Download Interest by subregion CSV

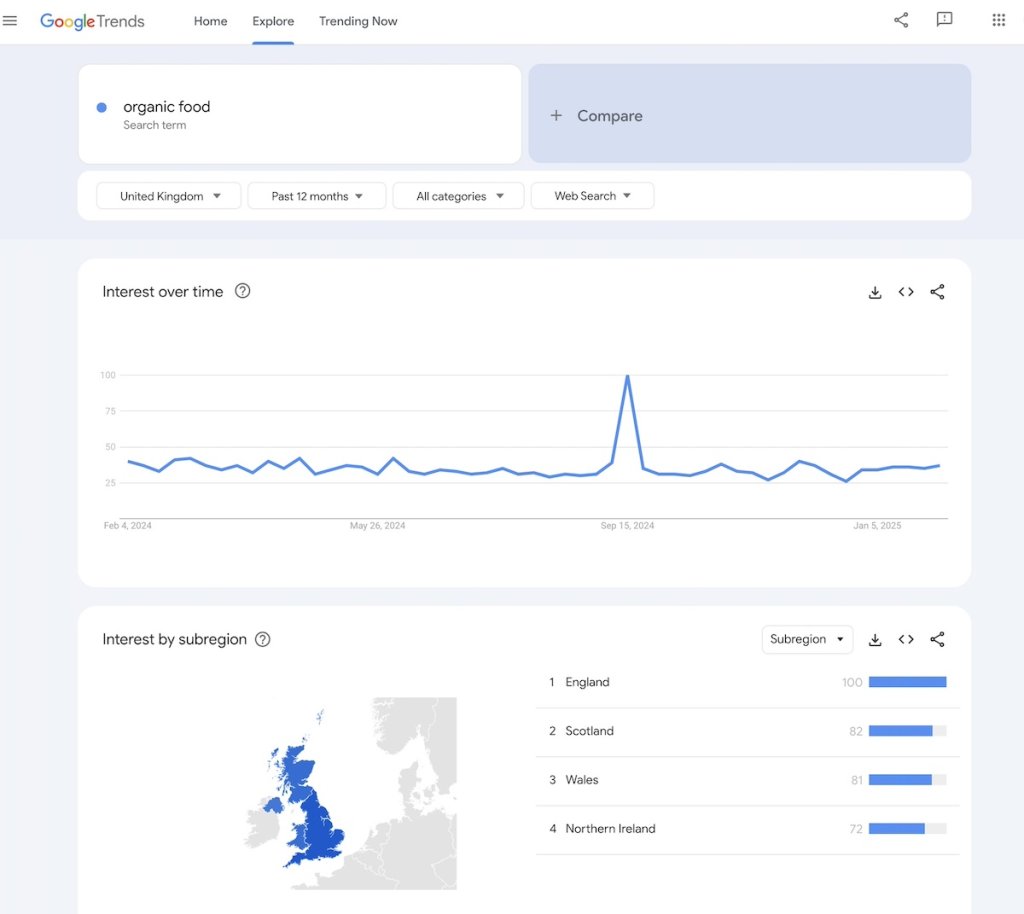pyautogui.click(x=875, y=640)
